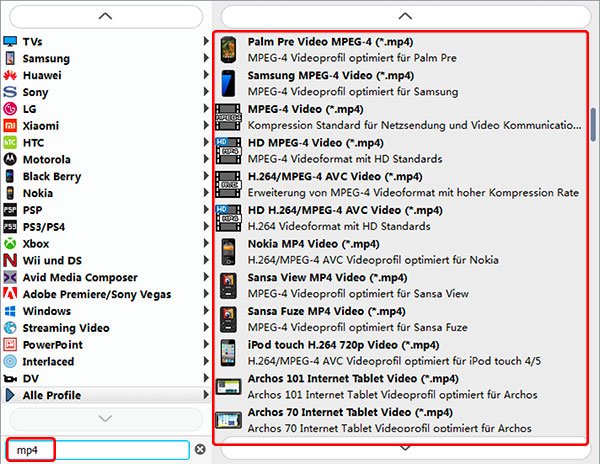
Task: Expand the Windows submenu arrow
Action: coord(206,310)
